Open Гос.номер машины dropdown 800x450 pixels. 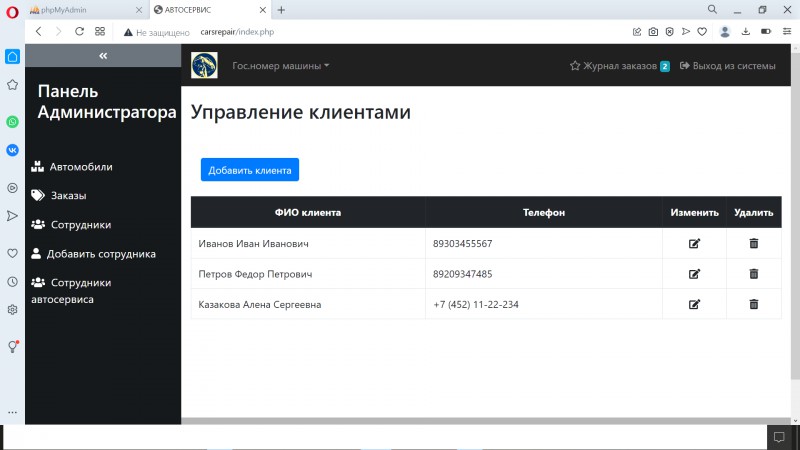tap(281, 66)
